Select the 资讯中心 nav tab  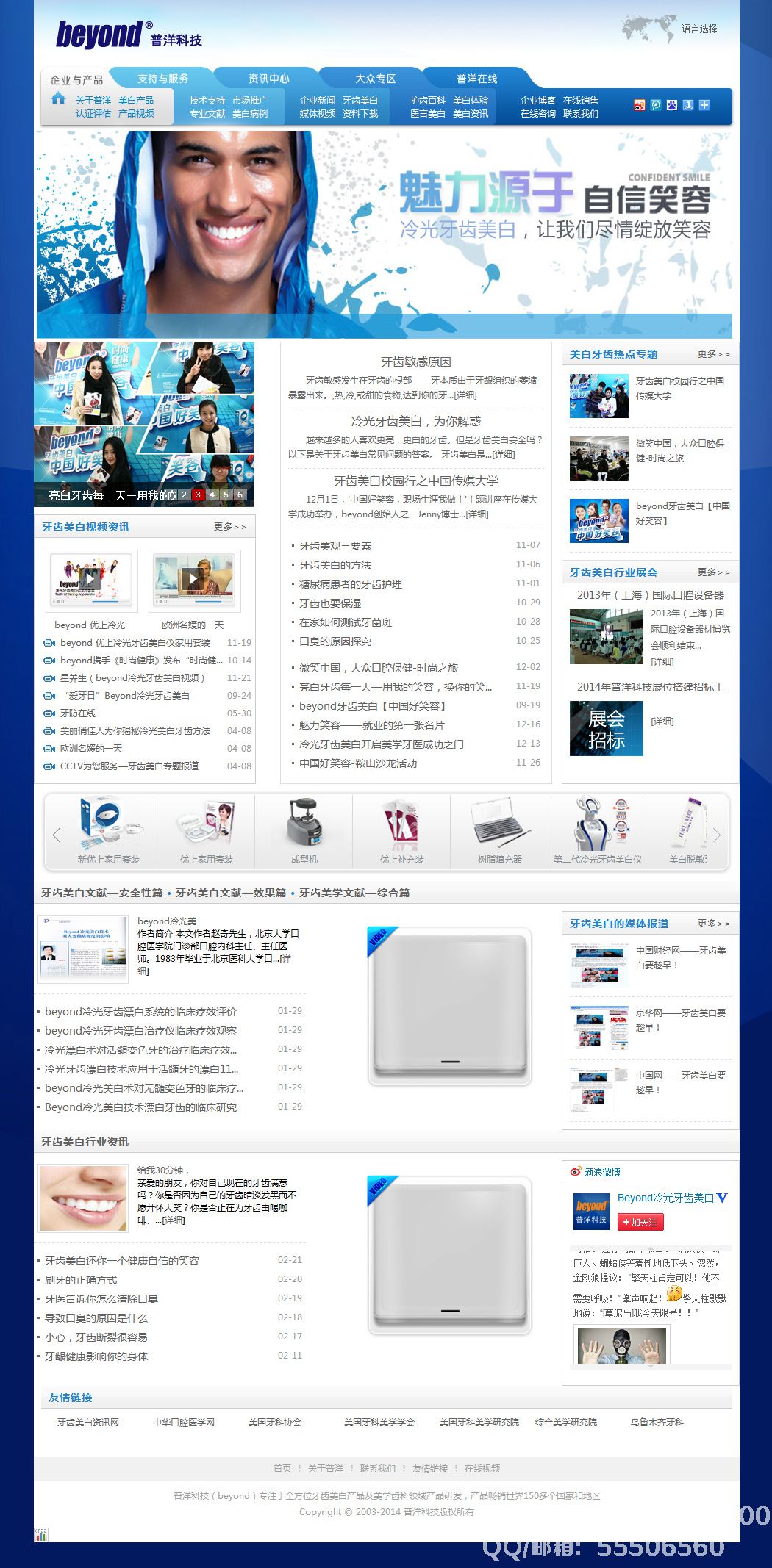click(269, 79)
